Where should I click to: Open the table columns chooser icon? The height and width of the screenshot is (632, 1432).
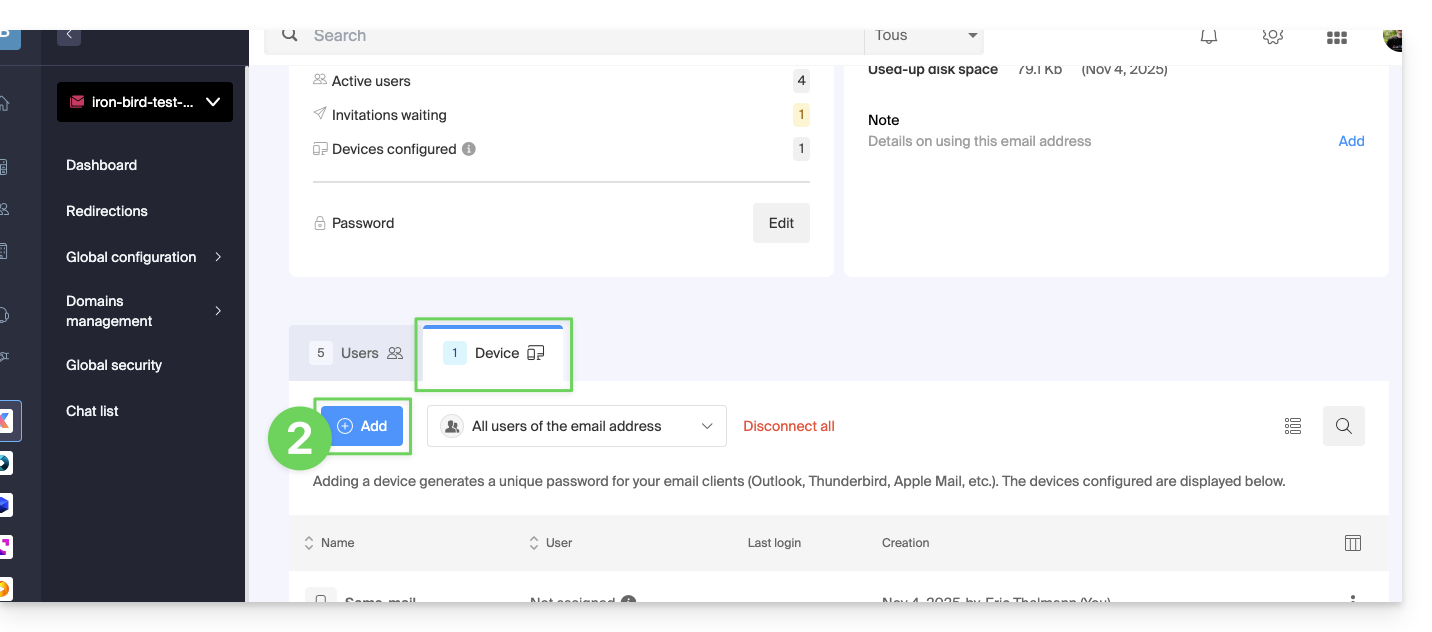click(x=1352, y=543)
